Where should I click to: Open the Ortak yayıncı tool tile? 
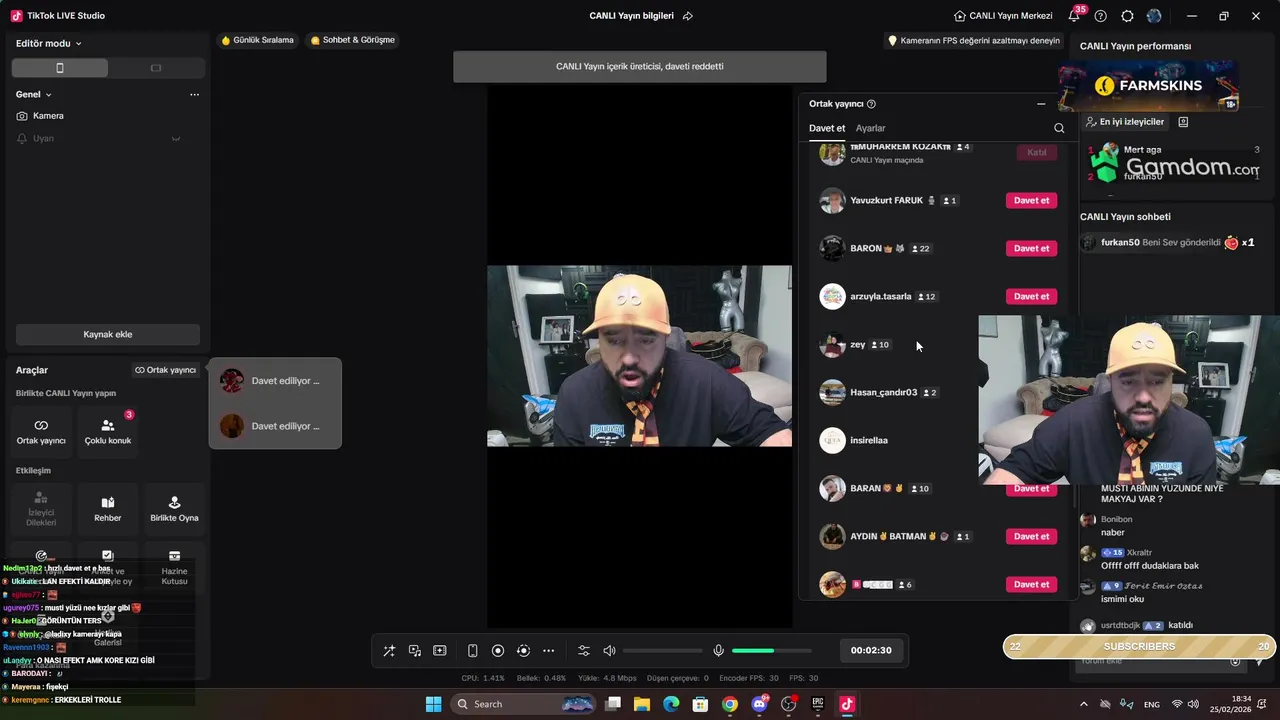[41, 431]
